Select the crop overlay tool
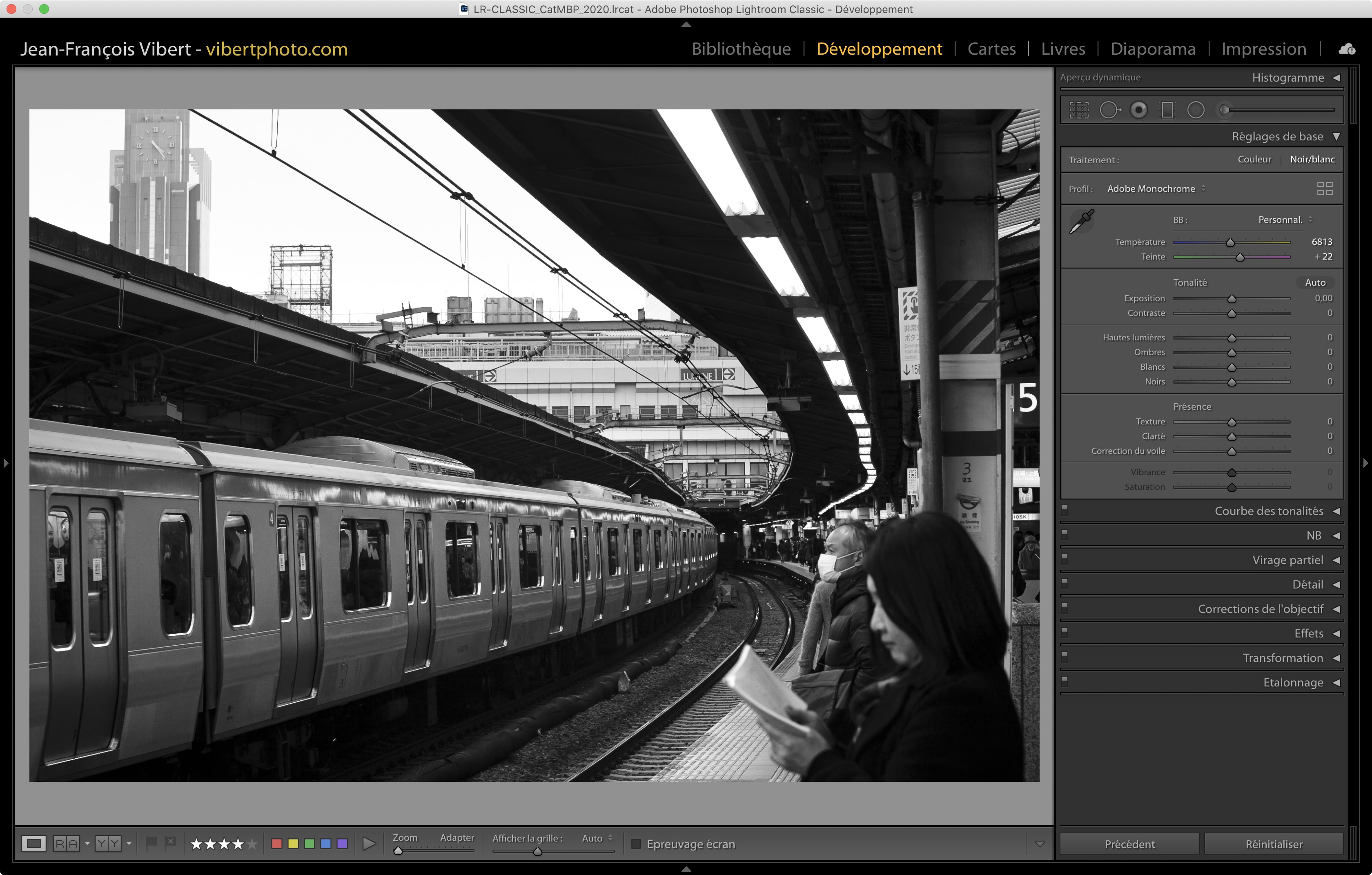Viewport: 1372px width, 875px height. pyautogui.click(x=1078, y=110)
